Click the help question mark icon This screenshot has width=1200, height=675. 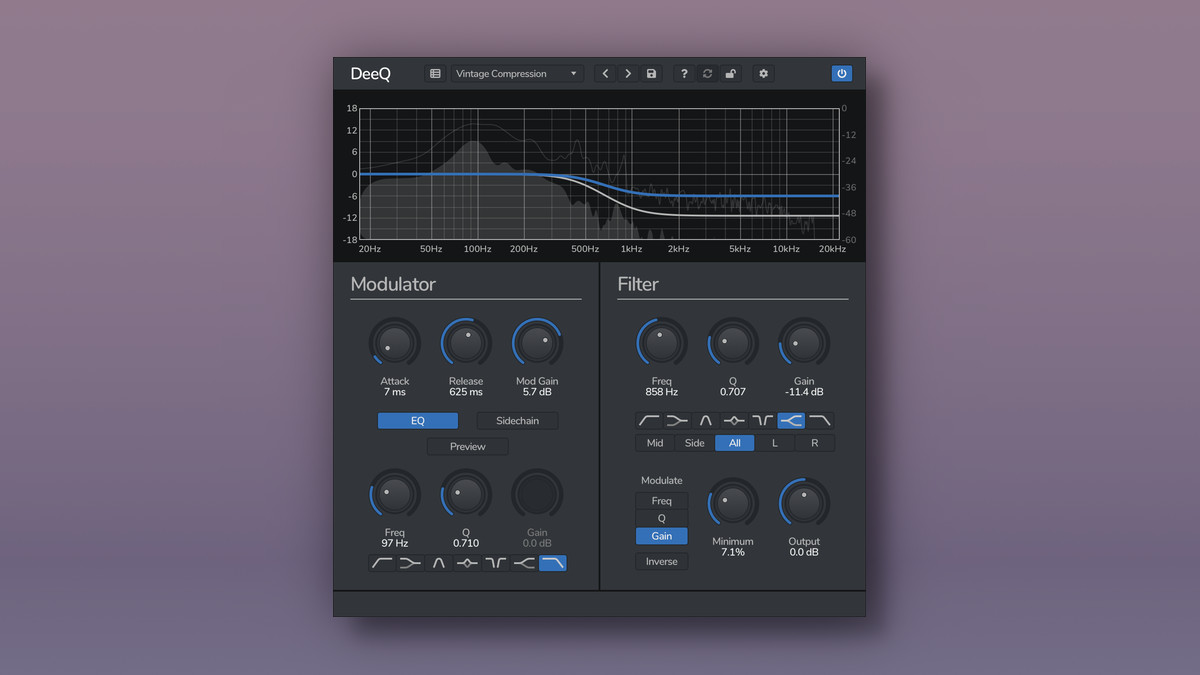684,74
